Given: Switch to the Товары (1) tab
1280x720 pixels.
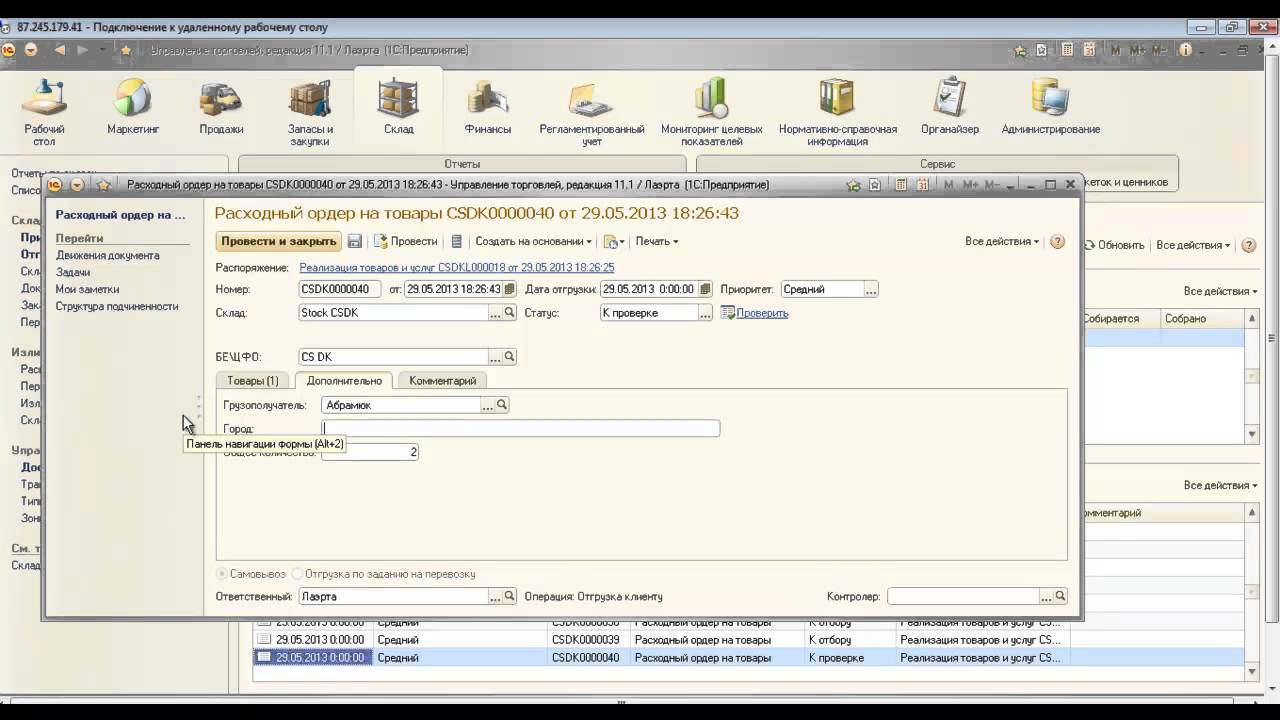Looking at the screenshot, I should coord(253,381).
